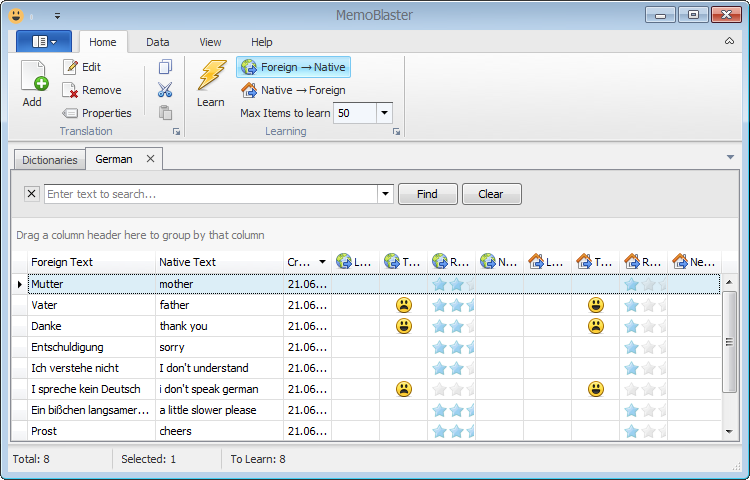This screenshot has height=480, width=750.
Task: Click globe star rating of Mutter row
Action: point(452,284)
